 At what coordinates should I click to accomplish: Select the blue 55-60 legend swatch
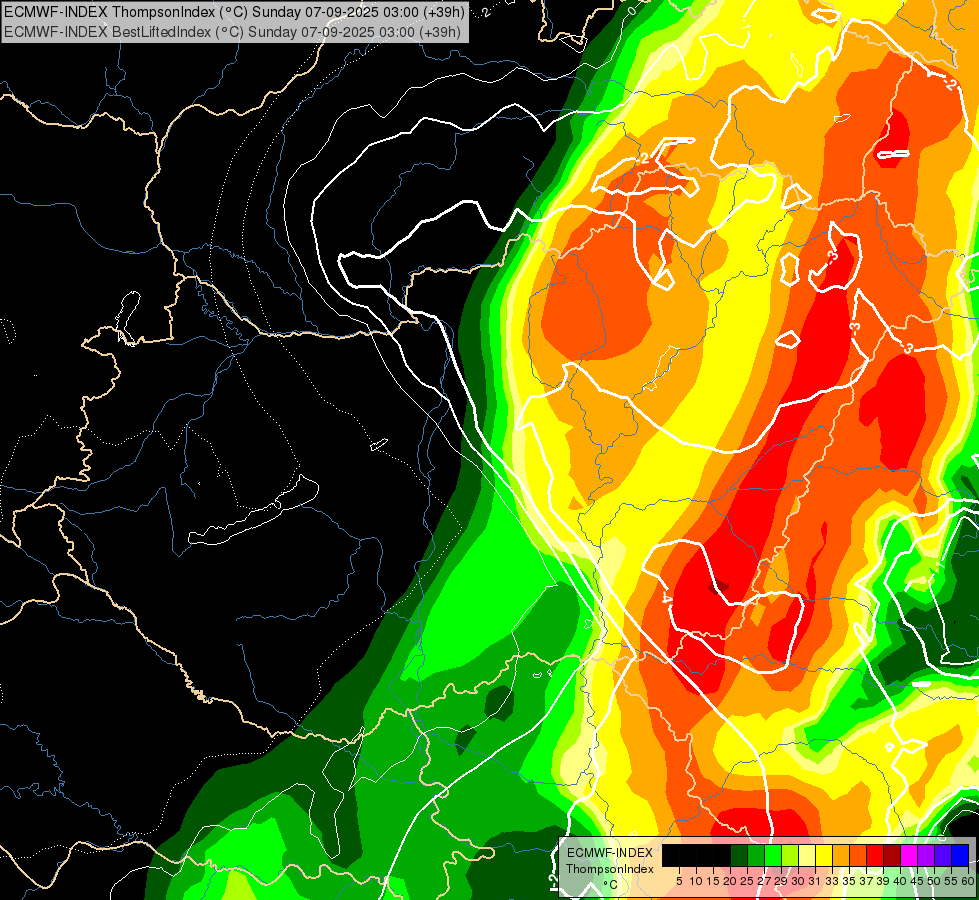tap(960, 855)
